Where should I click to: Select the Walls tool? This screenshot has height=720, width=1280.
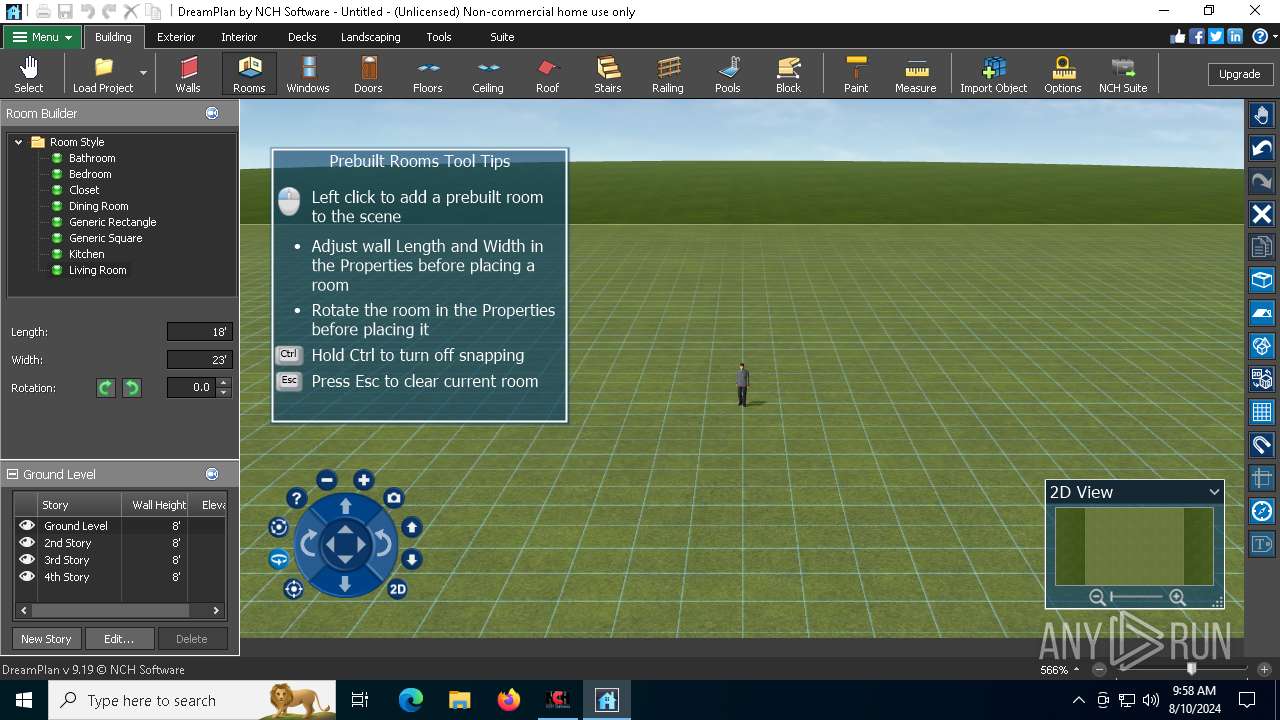188,75
